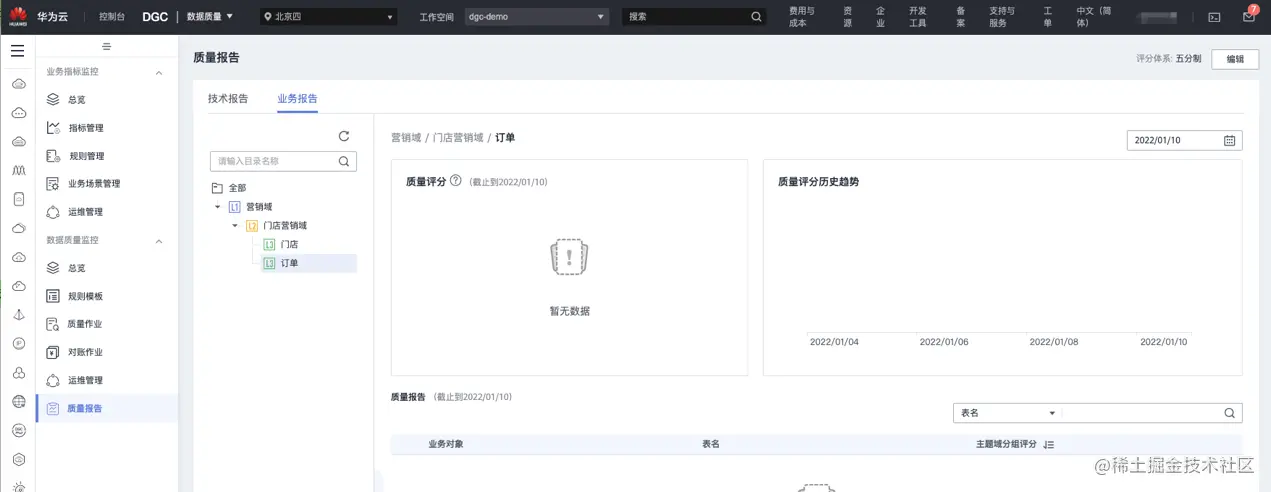Open the 开发工具 top menu
1271x492 pixels.
(917, 17)
